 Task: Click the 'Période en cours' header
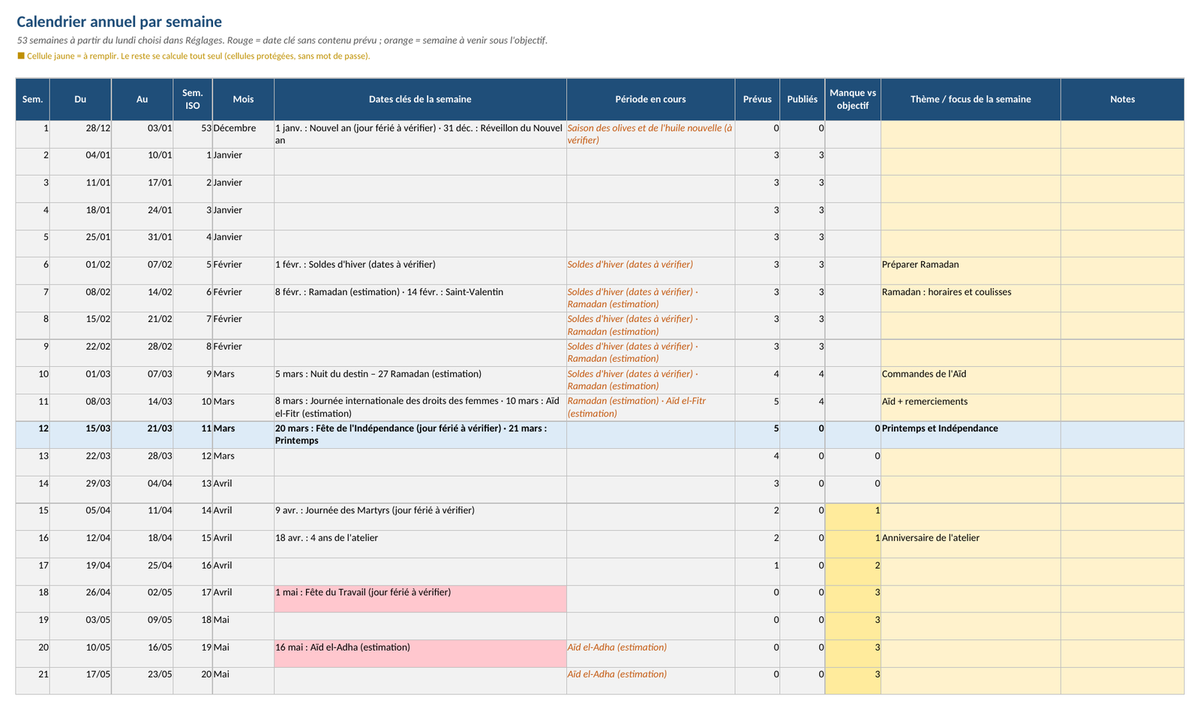pyautogui.click(x=651, y=99)
